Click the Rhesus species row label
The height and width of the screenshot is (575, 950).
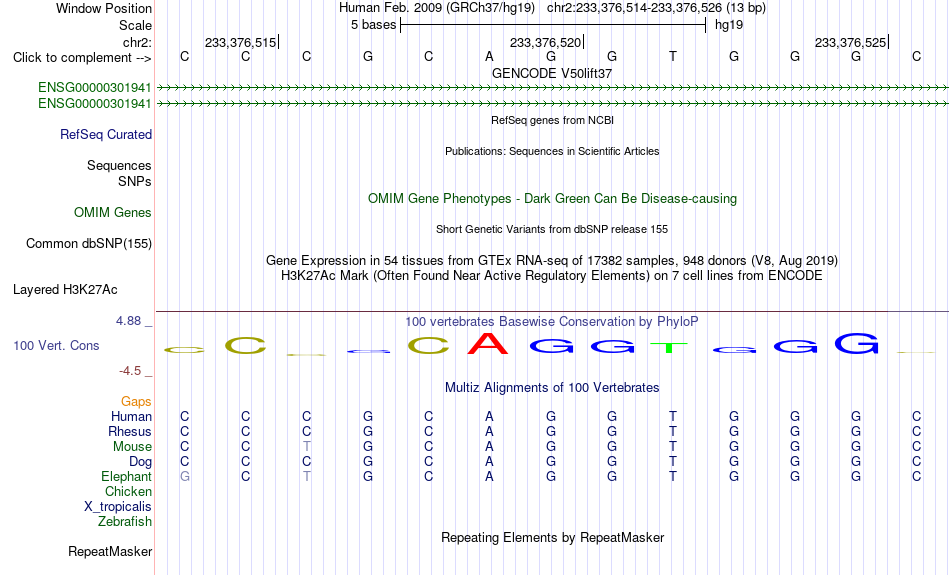[130, 431]
